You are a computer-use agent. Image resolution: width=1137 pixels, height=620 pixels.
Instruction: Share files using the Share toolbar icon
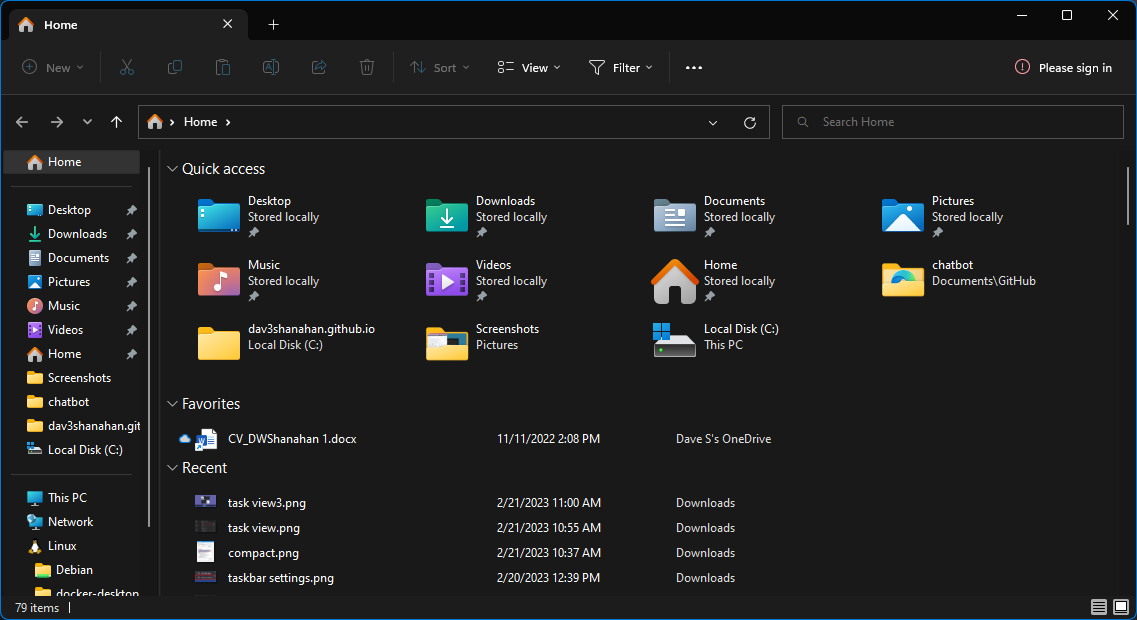click(318, 67)
